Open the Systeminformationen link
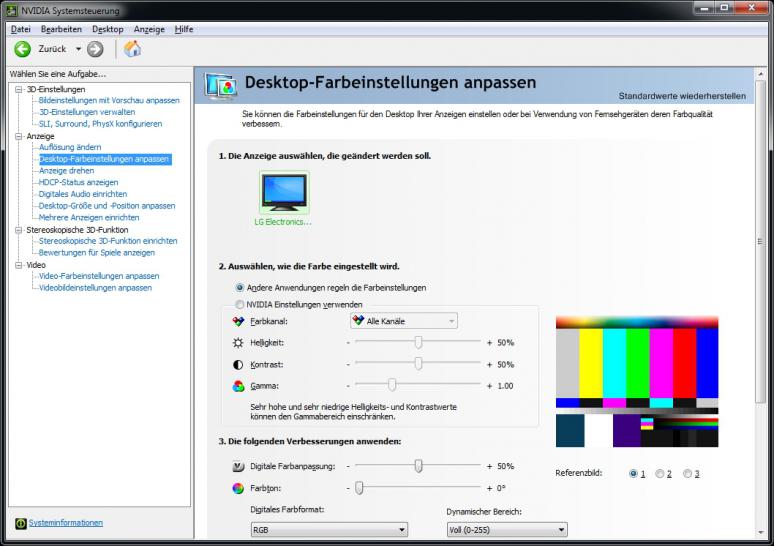Viewport: 774px width, 546px height. click(x=66, y=523)
